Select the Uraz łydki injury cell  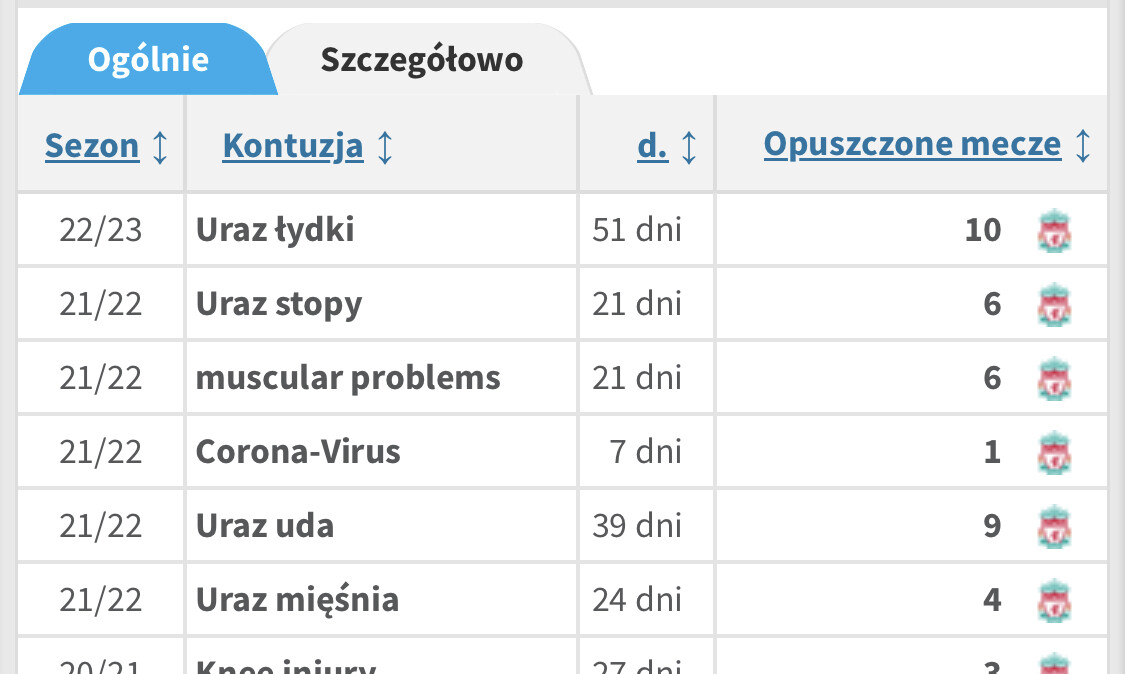click(275, 231)
